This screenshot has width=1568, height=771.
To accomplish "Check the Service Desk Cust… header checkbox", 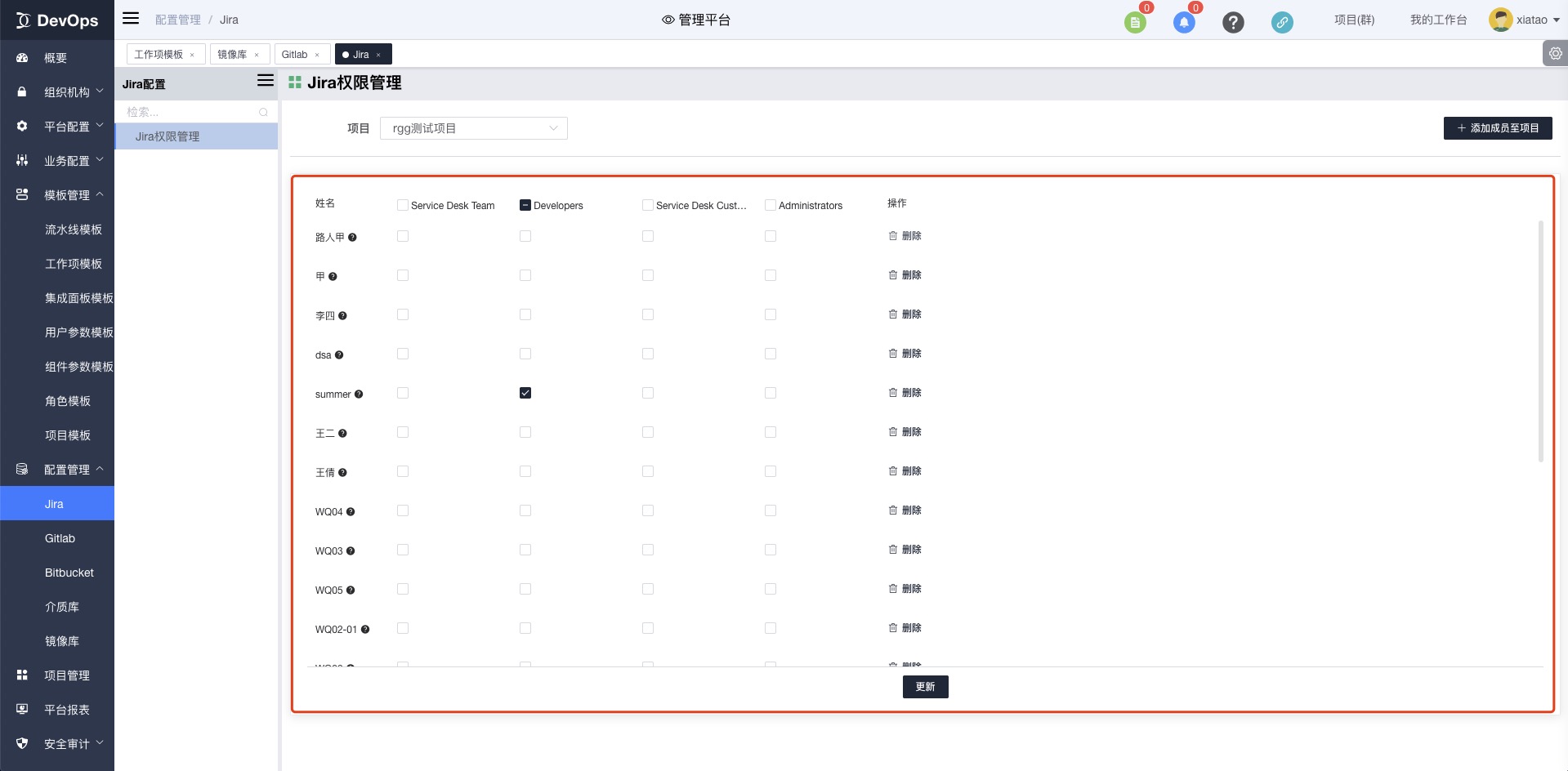I will coord(648,205).
